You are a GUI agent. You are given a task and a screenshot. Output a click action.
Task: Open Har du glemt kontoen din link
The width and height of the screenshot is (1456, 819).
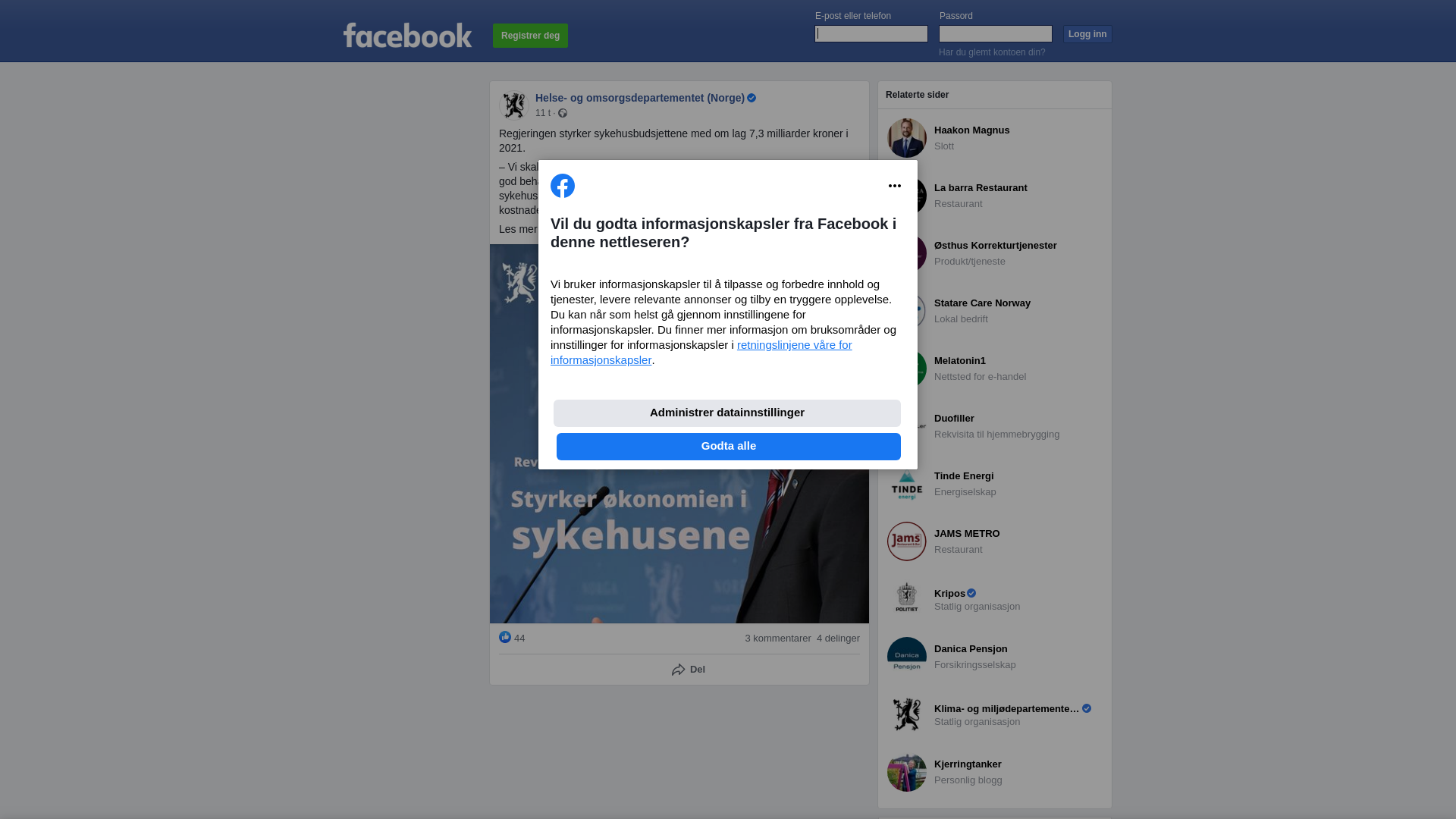(992, 52)
